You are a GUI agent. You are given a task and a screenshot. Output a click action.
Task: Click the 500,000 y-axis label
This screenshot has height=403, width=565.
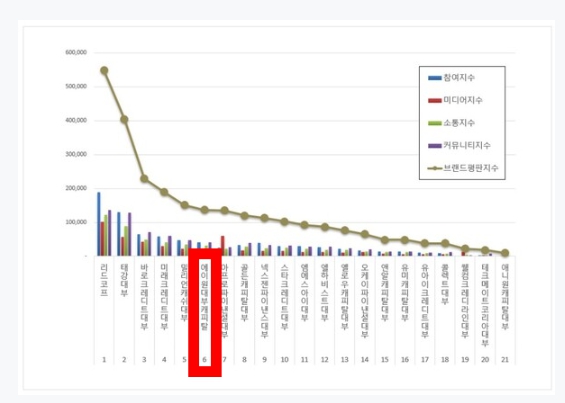pos(76,87)
